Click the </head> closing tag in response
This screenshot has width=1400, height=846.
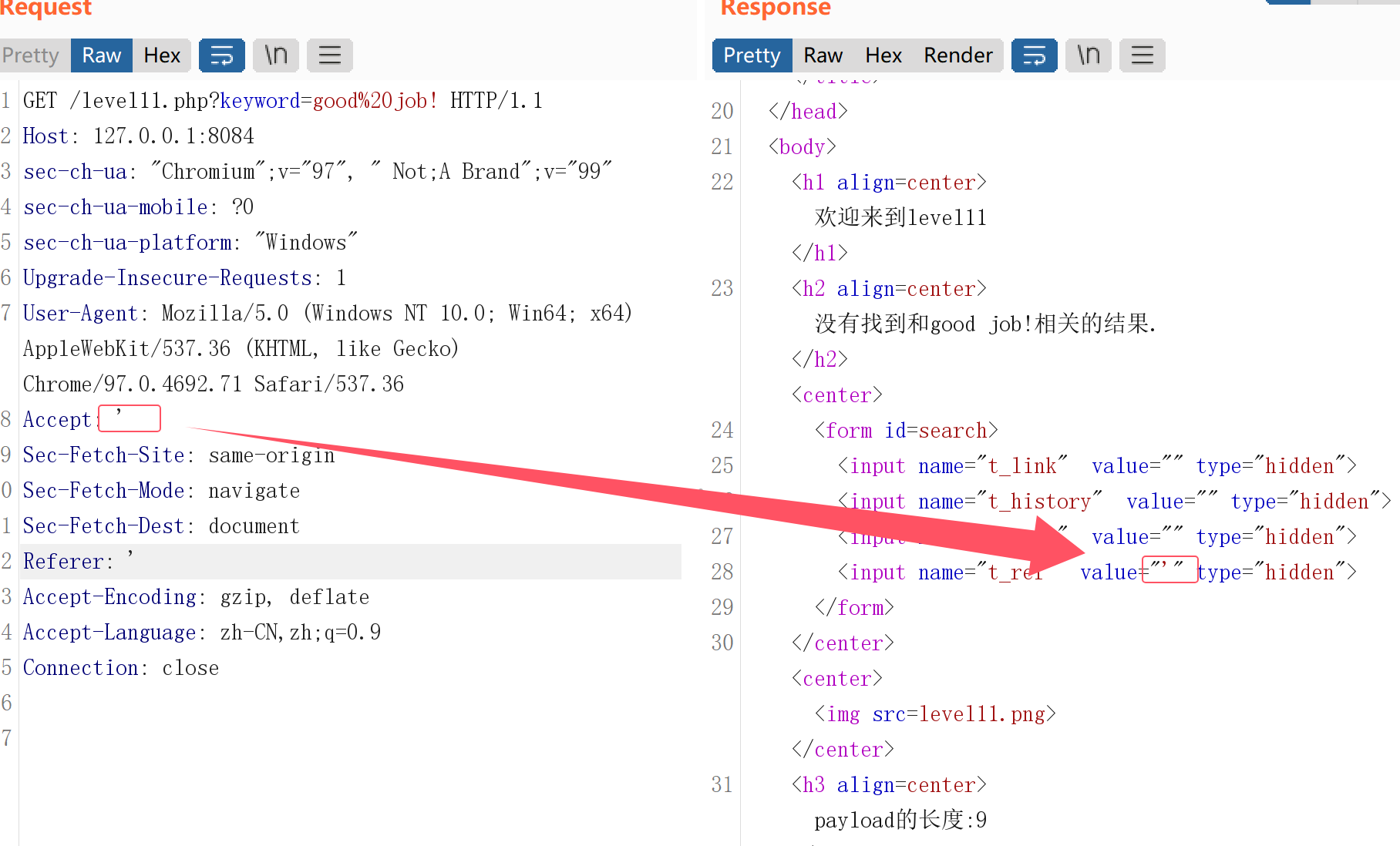808,112
